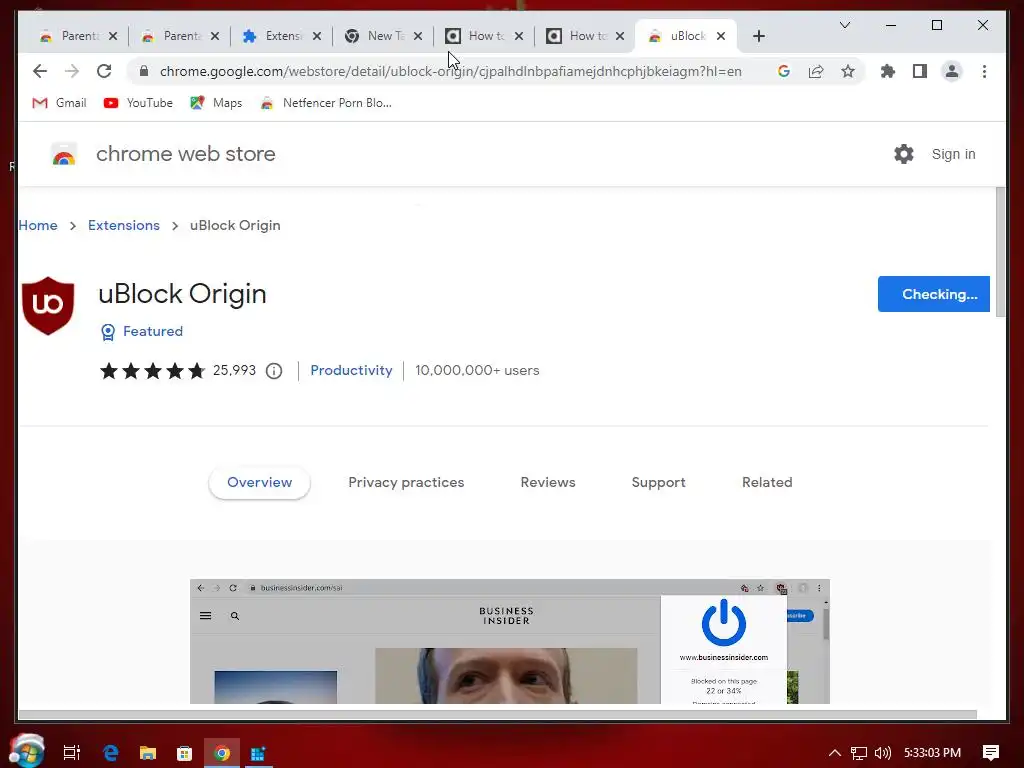Open Chrome three-dot menu
1024x768 pixels.
984,71
